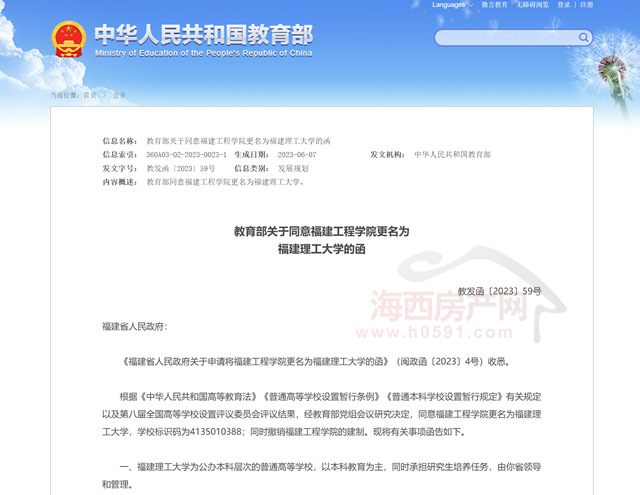
Task: Click the 发文字号 value 教发函〔2023〕59号 in the metadata
Action: [x=180, y=169]
